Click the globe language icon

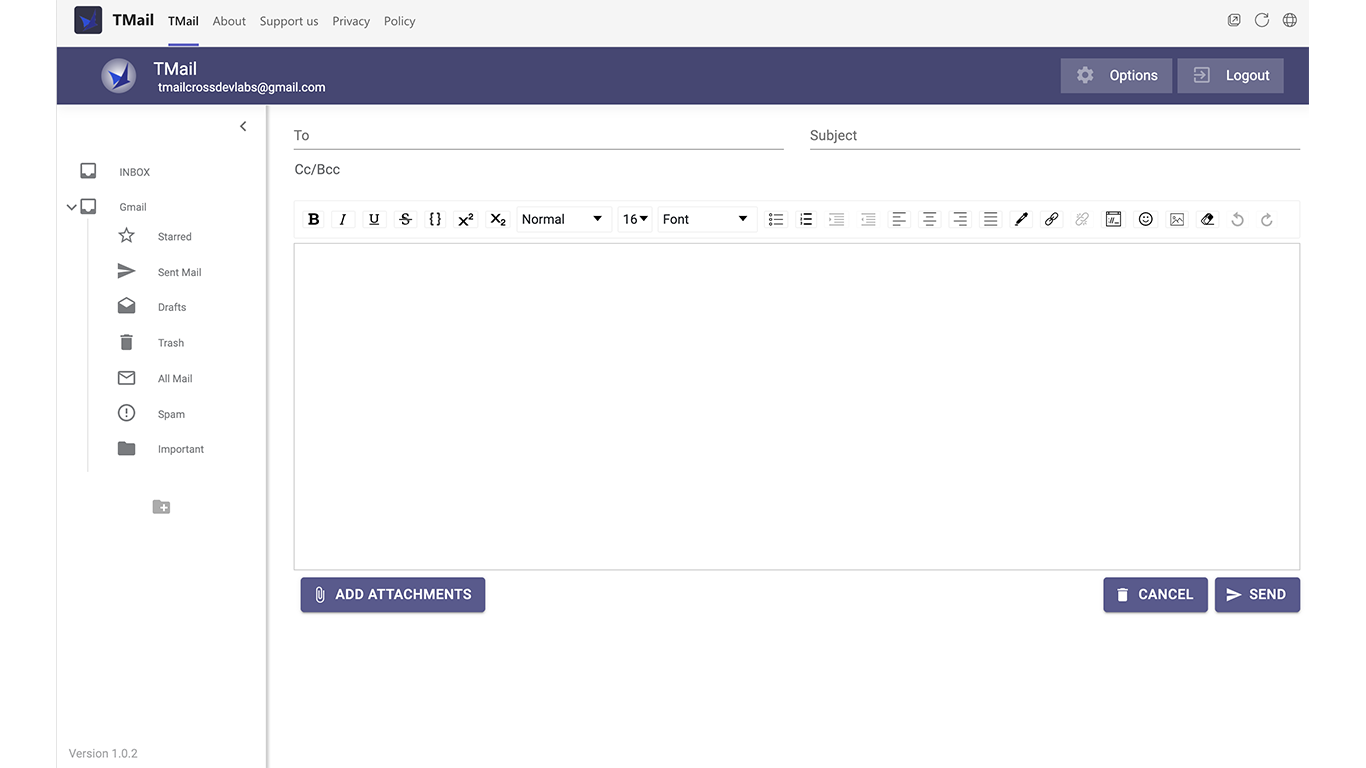(1290, 20)
